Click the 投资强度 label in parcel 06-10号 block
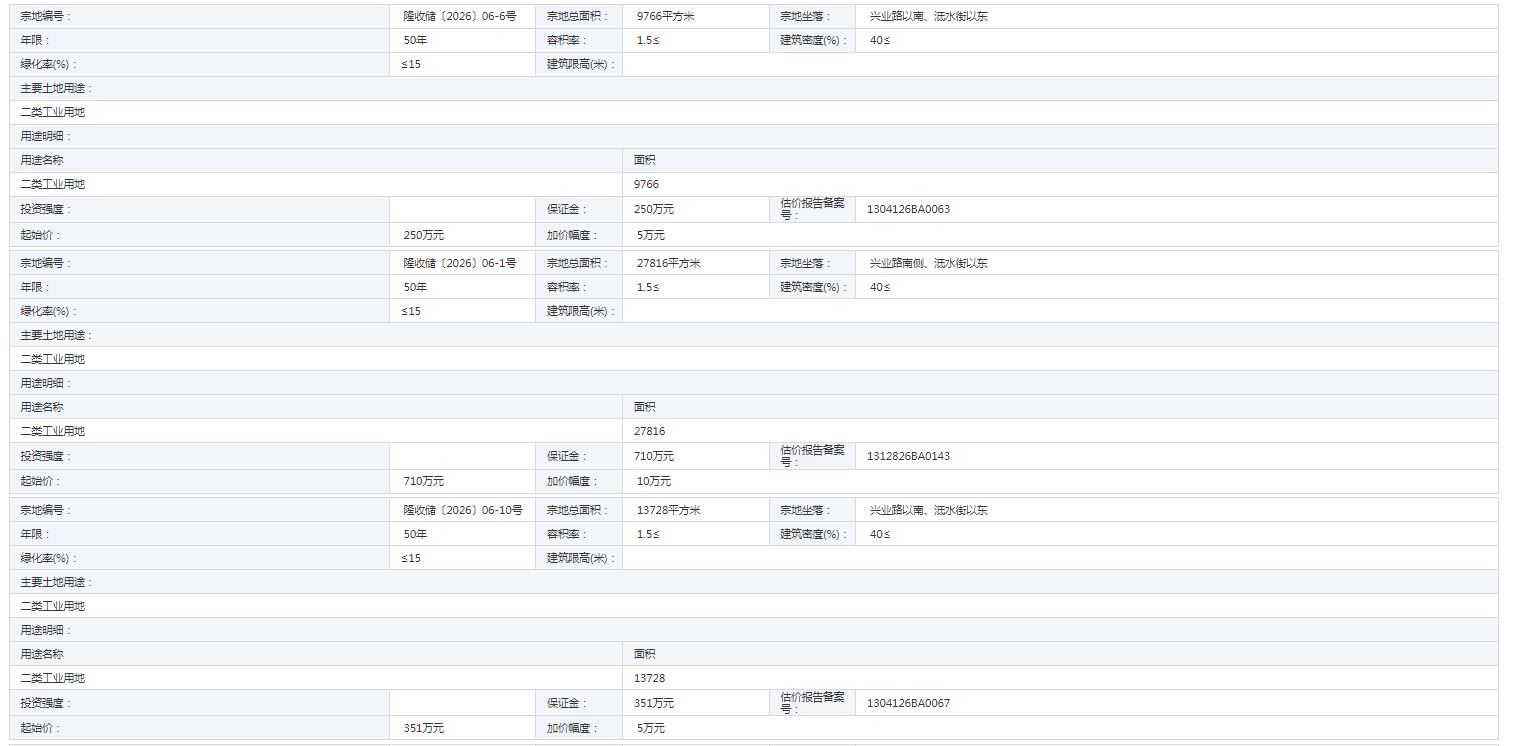 pos(46,704)
